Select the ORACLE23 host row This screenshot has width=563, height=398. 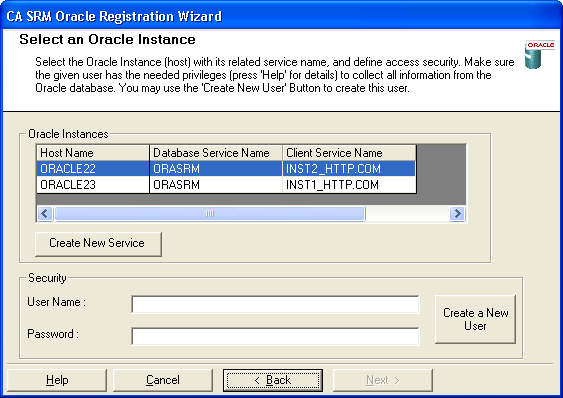pos(226,185)
